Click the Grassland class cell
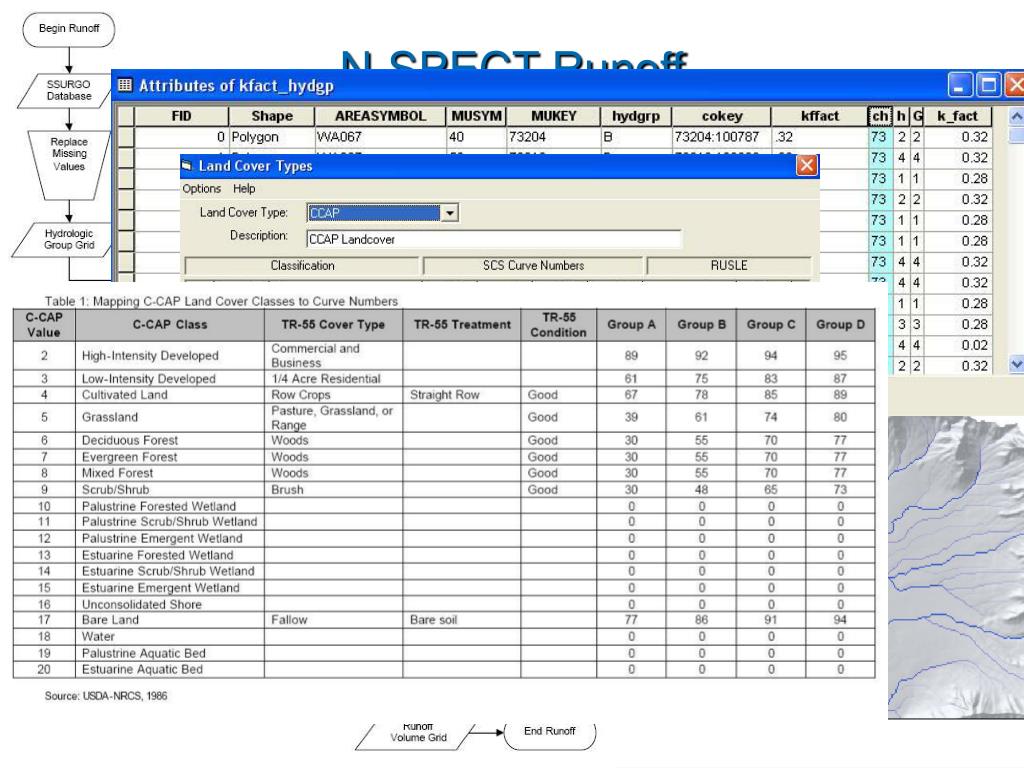 coord(170,417)
